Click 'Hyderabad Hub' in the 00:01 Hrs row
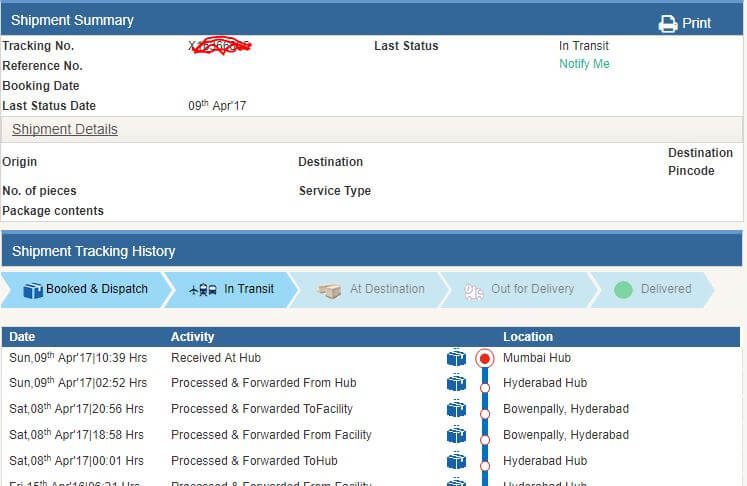 545,461
